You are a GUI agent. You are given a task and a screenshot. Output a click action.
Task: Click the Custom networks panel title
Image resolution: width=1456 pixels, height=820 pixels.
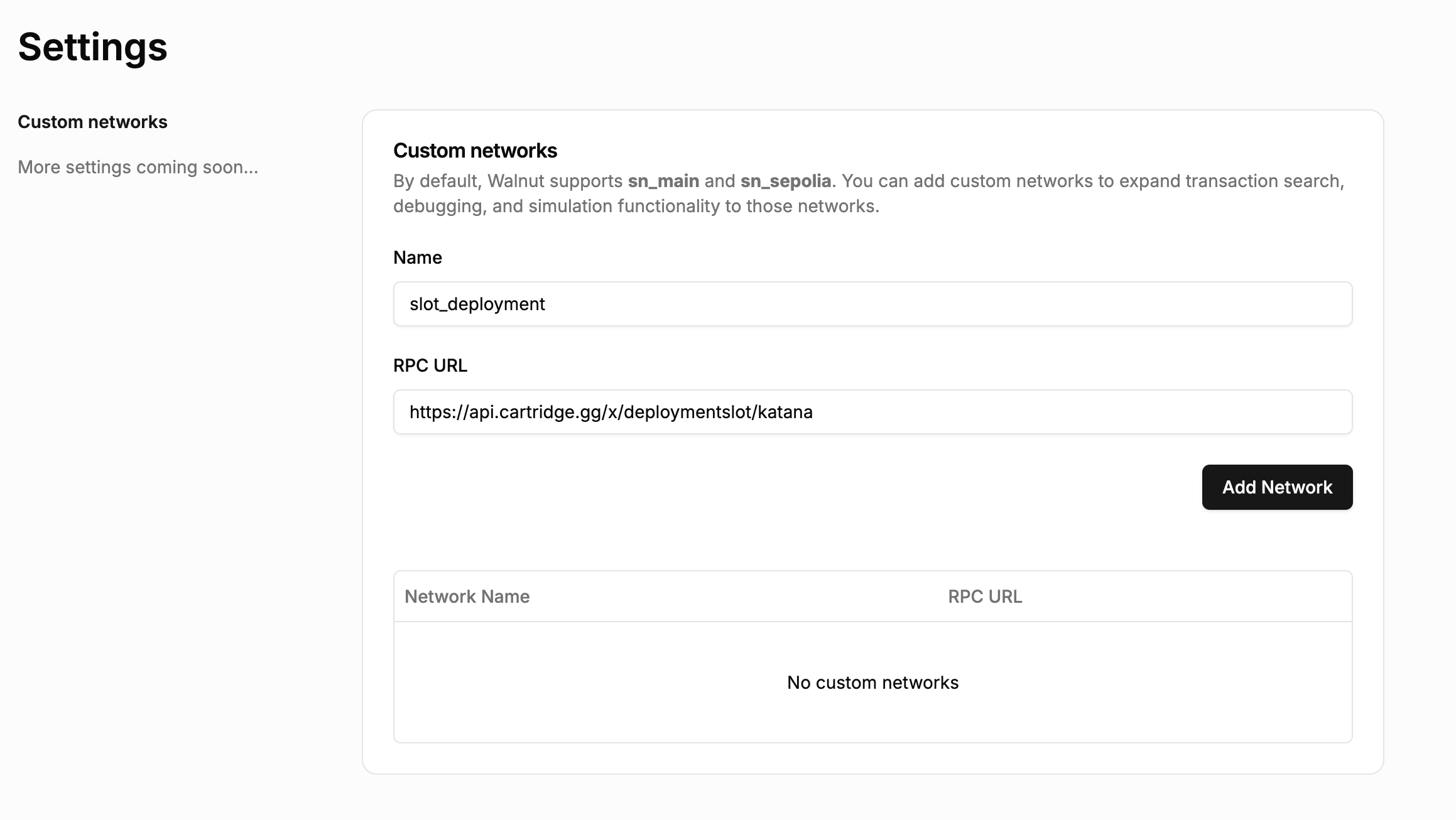(475, 151)
